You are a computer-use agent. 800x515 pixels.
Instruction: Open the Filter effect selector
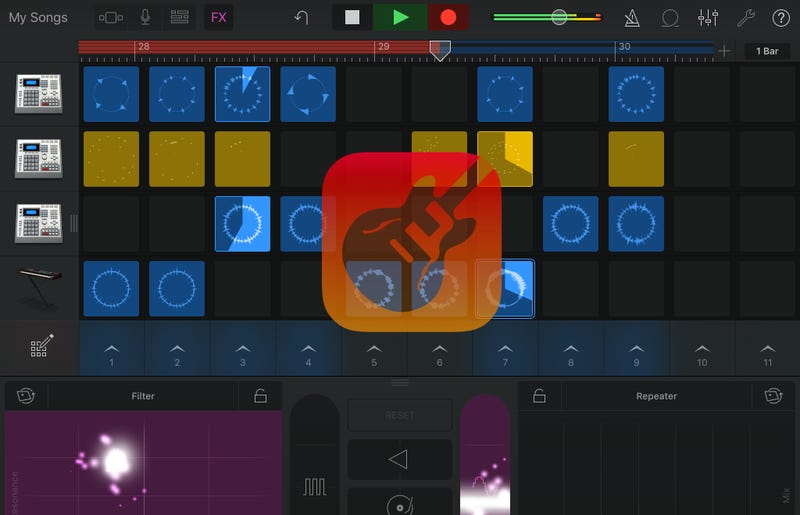143,396
